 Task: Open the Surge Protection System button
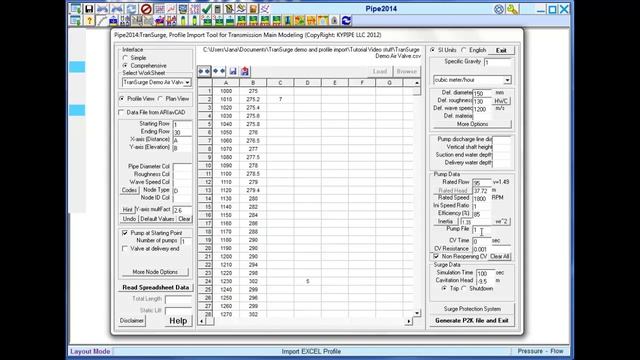472,309
